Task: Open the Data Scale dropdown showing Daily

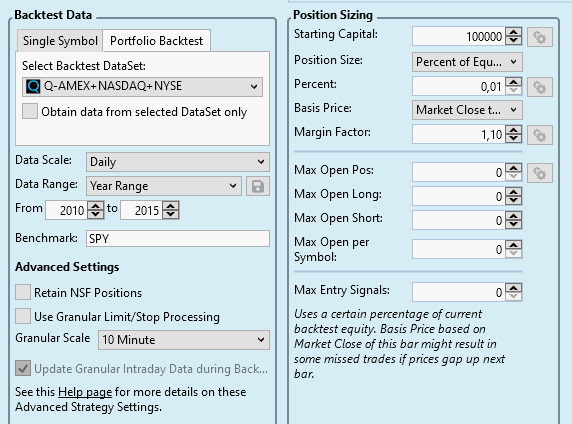Action: coord(178,162)
